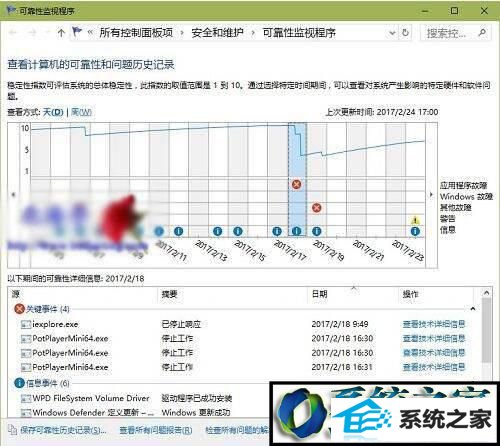Click the details list vertical scrollbar
The height and width of the screenshot is (446, 500).
[486, 330]
